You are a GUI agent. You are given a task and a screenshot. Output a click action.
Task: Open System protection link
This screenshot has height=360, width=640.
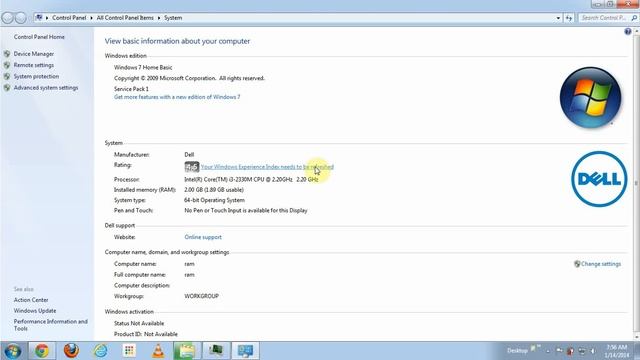pyautogui.click(x=36, y=76)
